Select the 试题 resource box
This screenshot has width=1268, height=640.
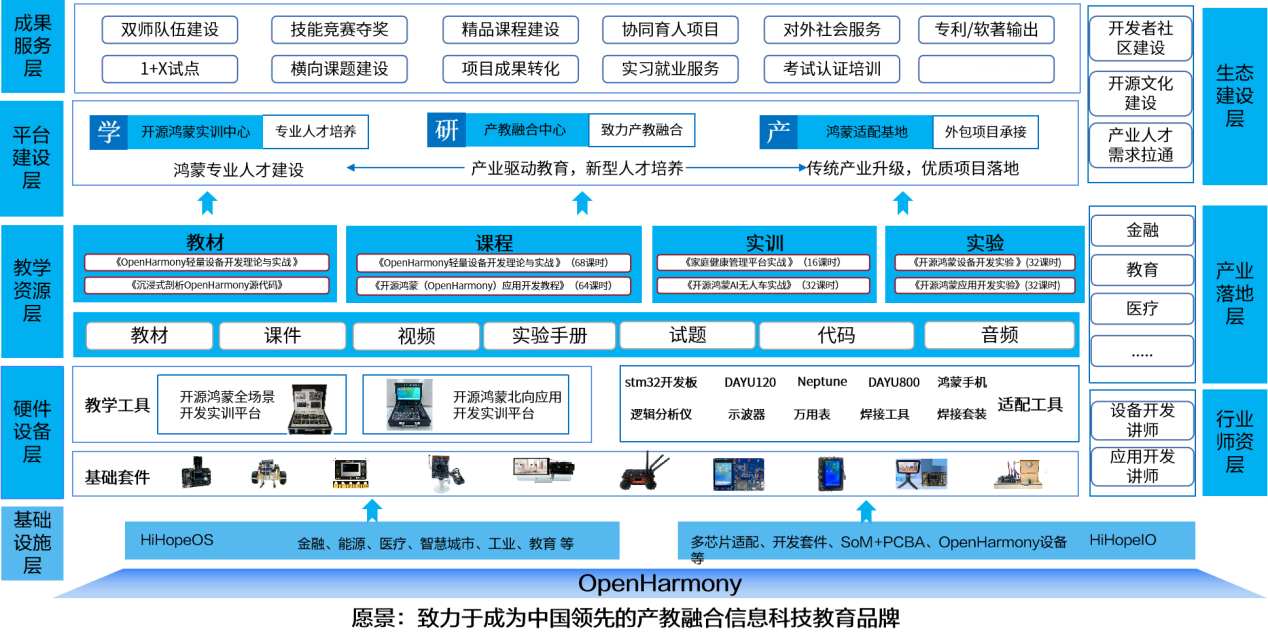pyautogui.click(x=687, y=336)
